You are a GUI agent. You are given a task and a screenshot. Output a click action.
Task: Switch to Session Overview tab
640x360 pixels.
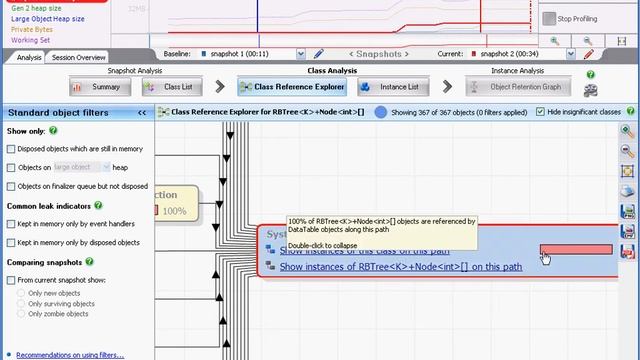(78, 58)
